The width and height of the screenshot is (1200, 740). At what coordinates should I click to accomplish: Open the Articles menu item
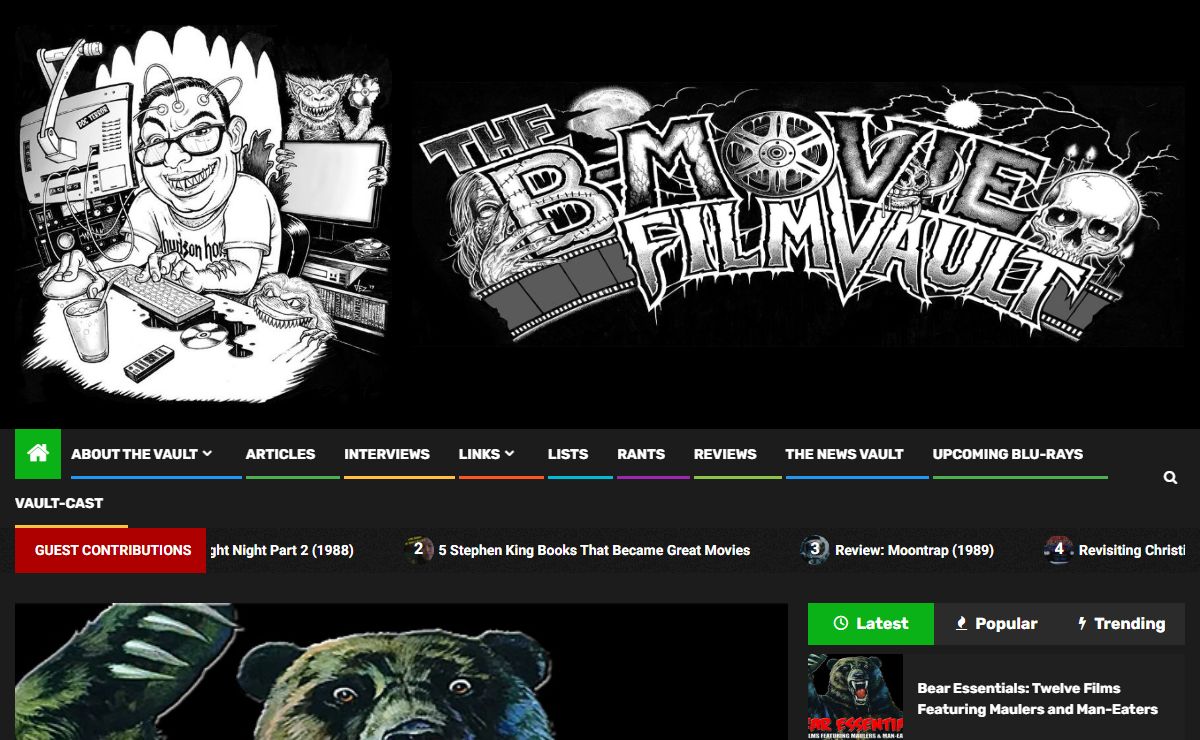280,454
